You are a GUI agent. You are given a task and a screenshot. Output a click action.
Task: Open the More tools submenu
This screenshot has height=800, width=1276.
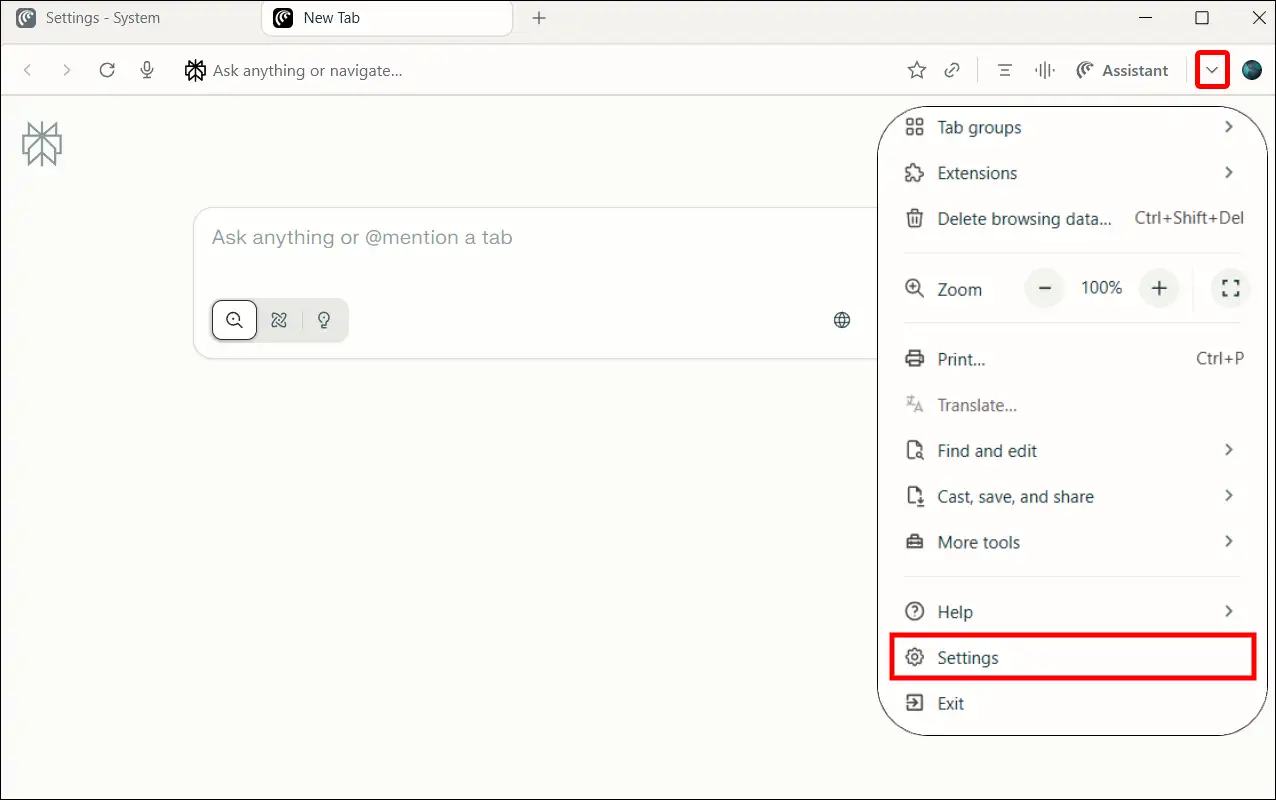tap(1072, 542)
